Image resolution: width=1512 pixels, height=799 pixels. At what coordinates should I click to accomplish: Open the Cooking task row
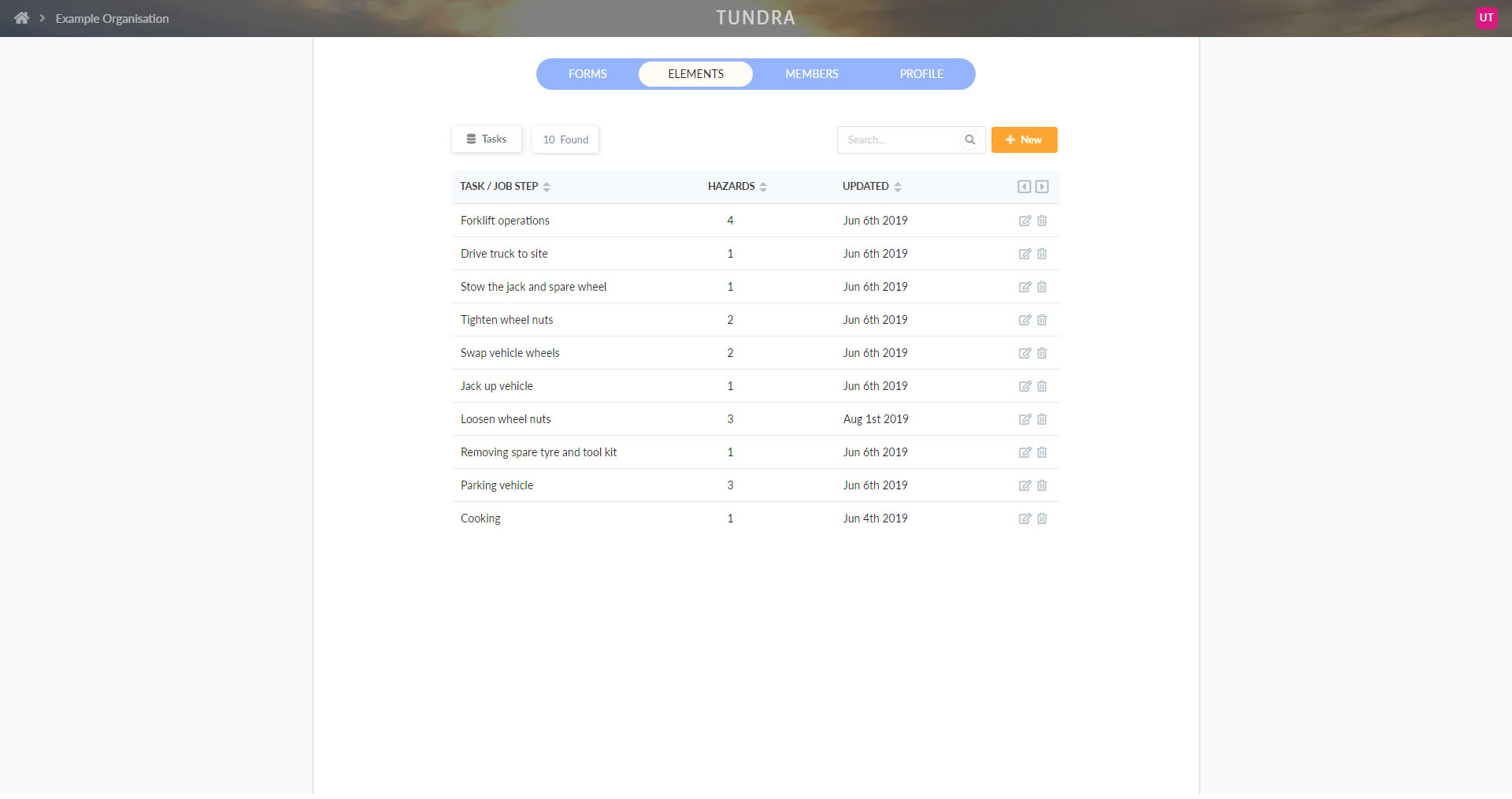(755, 518)
